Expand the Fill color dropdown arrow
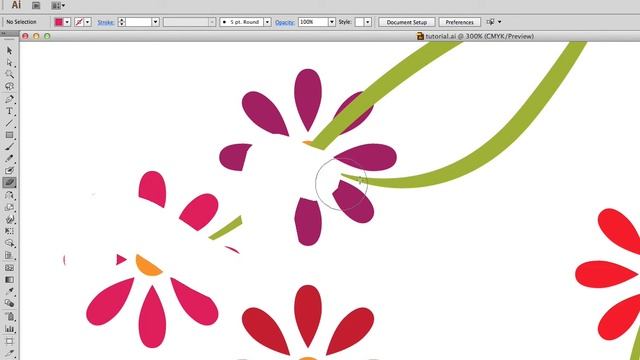This screenshot has height=360, width=640. coord(67,22)
